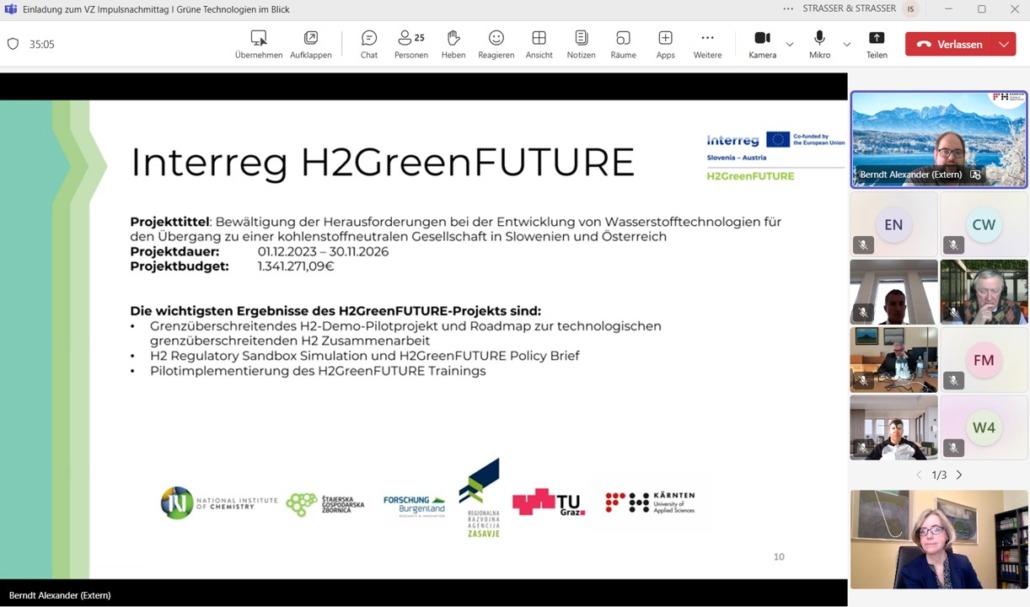Open the Reagieren reactions picker
The image size is (1030, 607).
[496, 44]
